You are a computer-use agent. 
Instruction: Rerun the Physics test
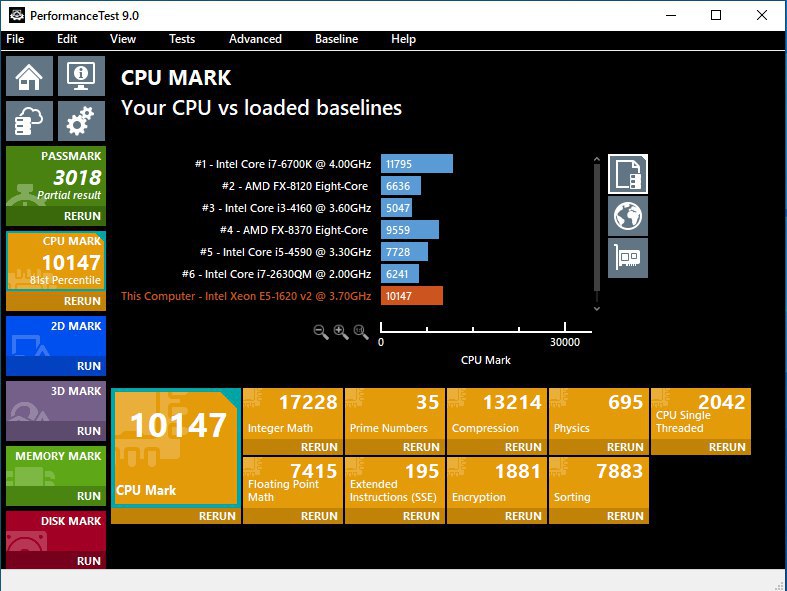click(599, 447)
